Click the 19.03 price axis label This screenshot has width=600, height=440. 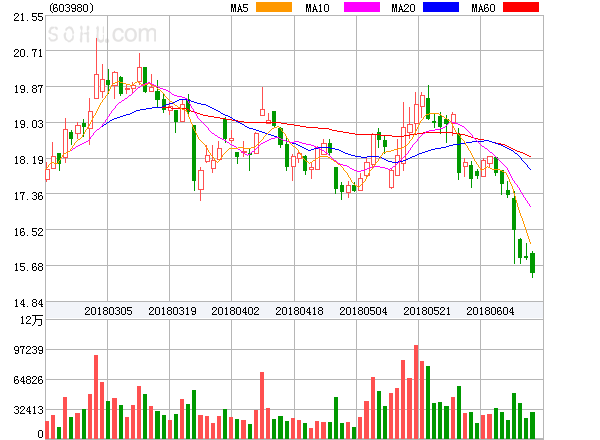click(x=28, y=124)
